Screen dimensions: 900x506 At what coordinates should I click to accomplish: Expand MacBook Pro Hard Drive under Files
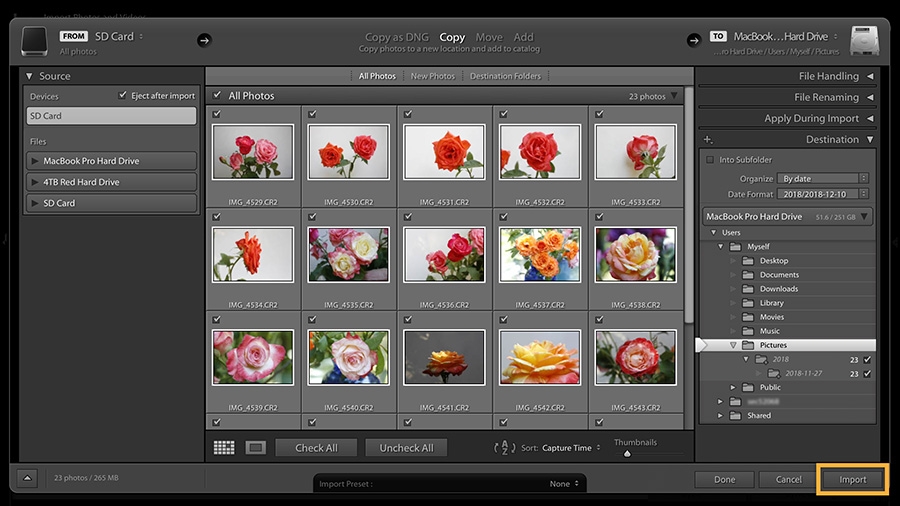(35, 161)
